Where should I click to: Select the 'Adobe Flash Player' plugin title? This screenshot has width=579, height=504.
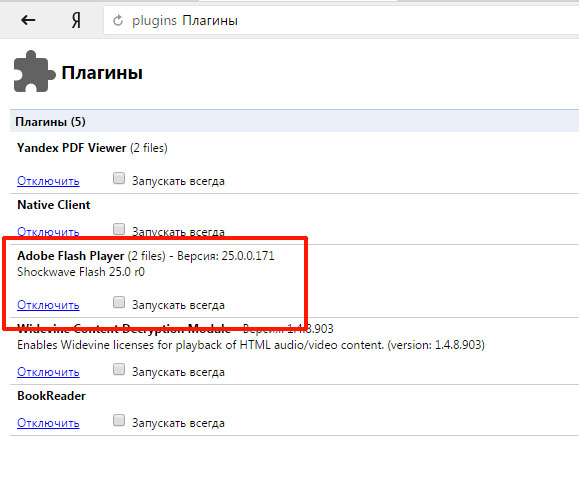(71, 256)
